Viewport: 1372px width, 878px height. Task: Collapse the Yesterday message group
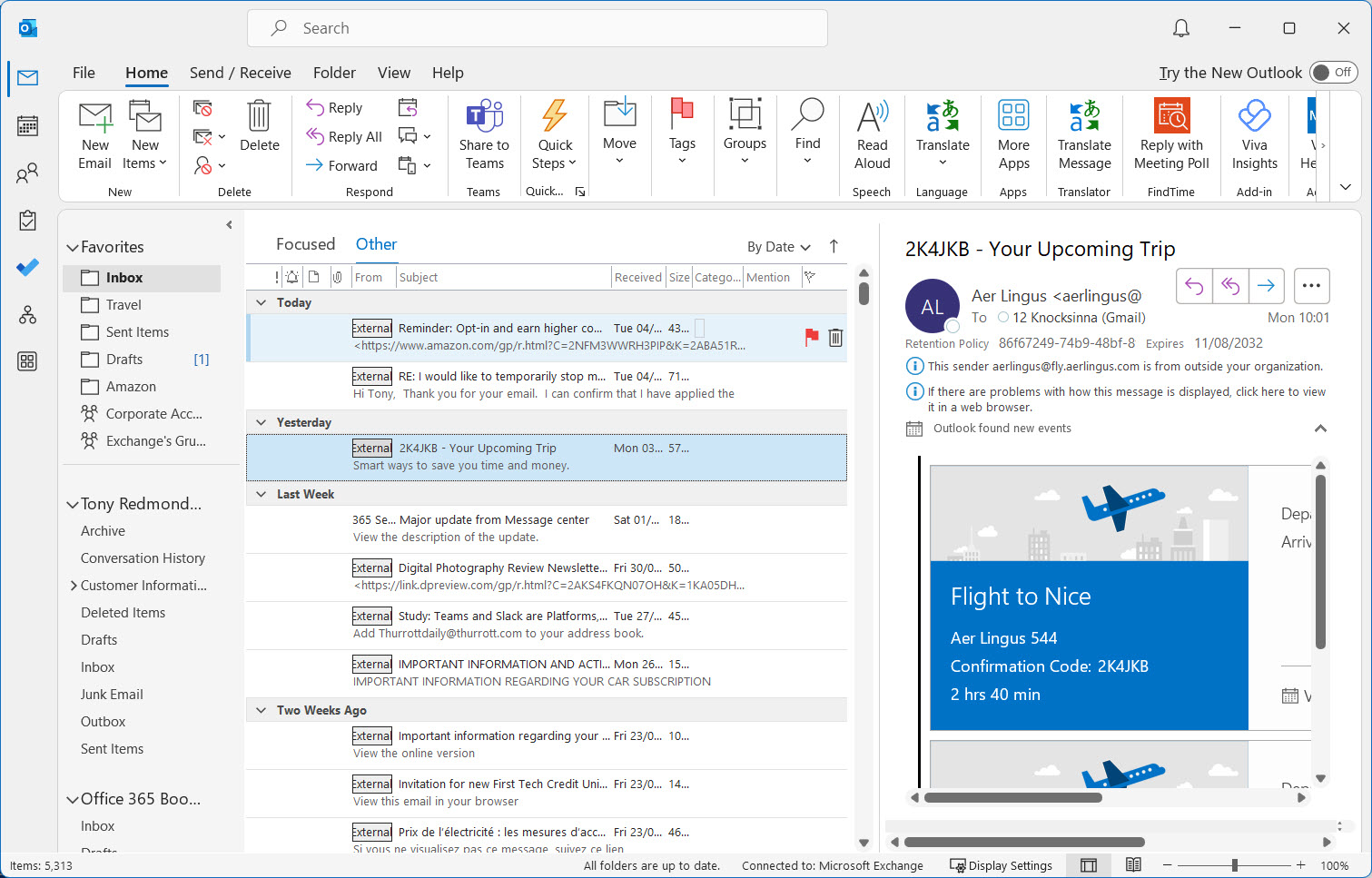[x=262, y=422]
